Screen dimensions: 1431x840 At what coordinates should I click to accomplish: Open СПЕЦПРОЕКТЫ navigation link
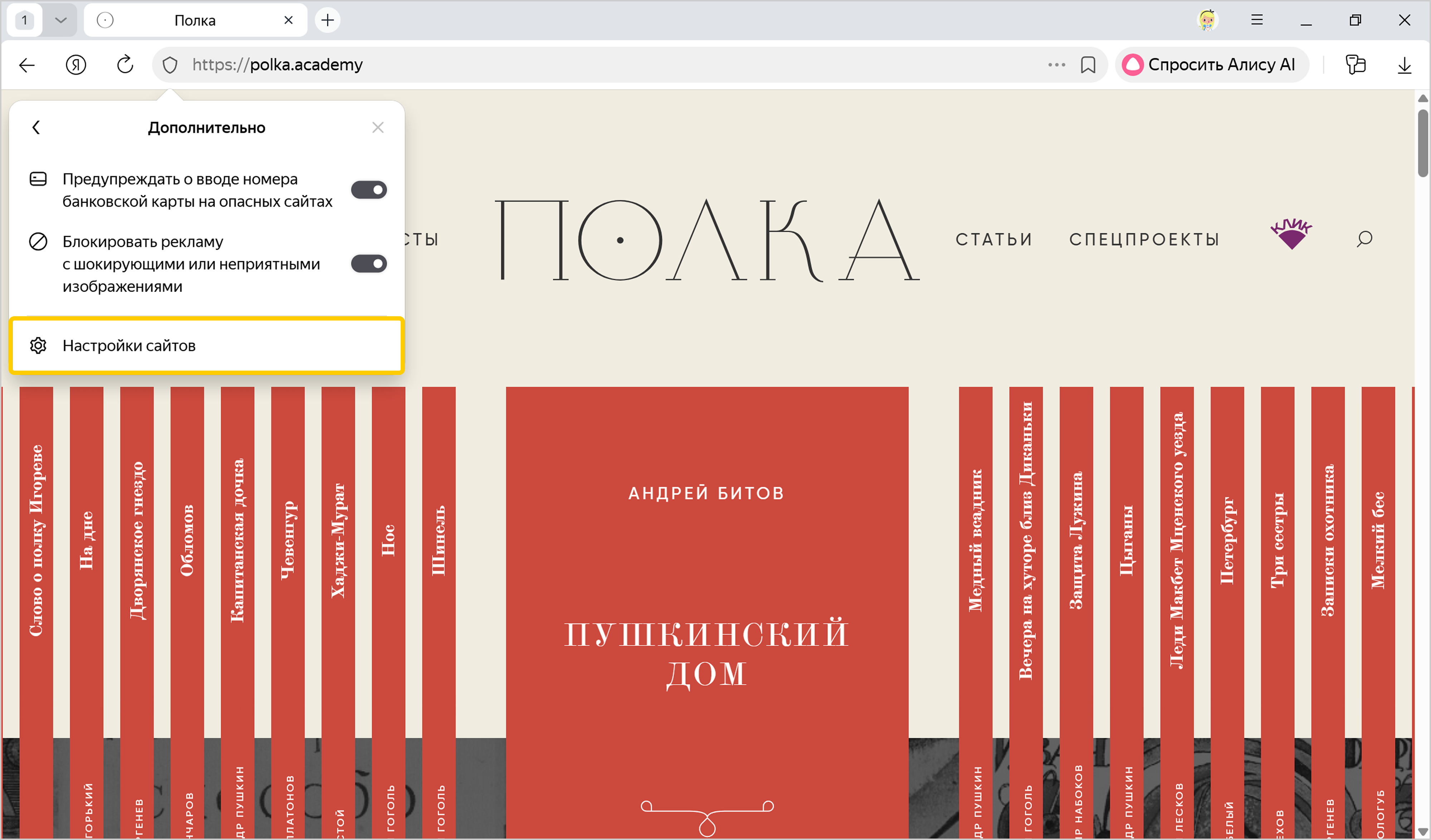(x=1144, y=239)
